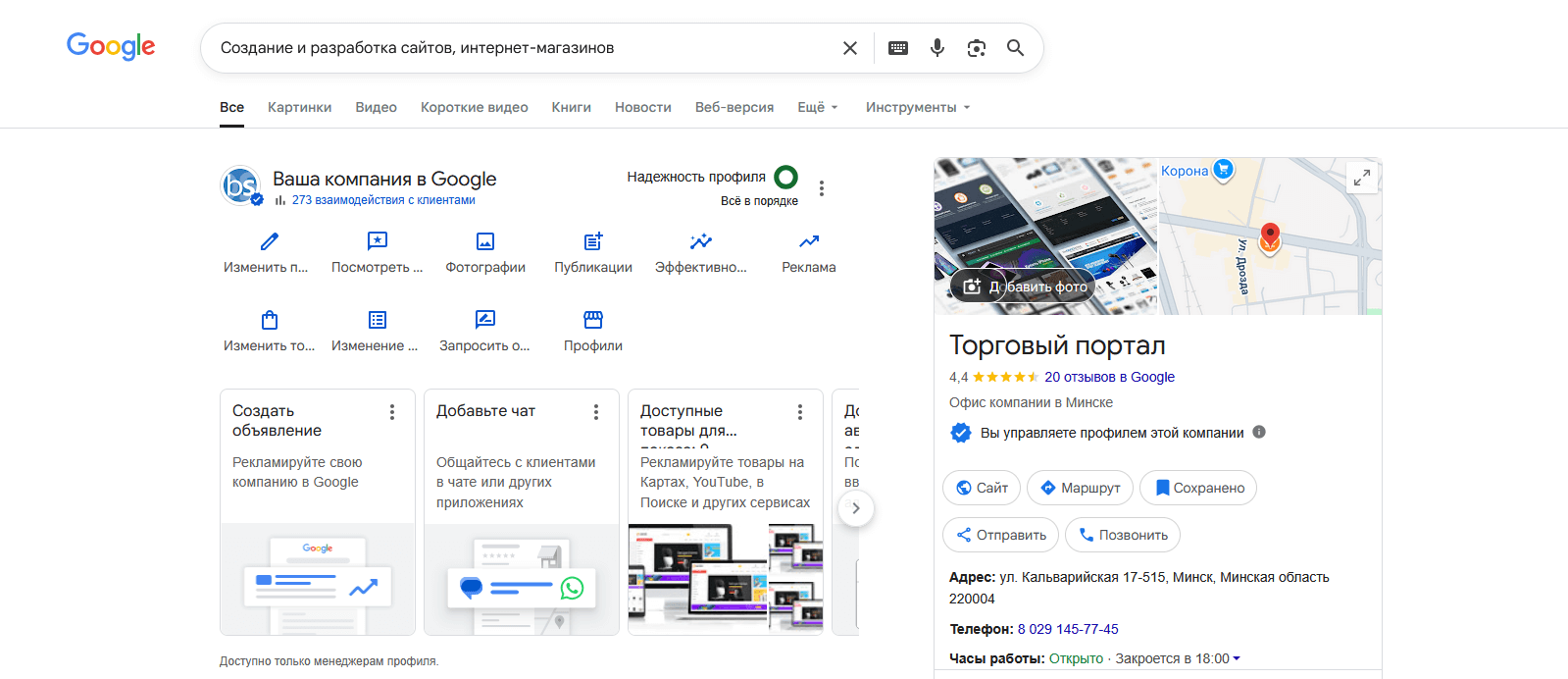
Task: Click phone number 8 029 145-77-45
Action: pyautogui.click(x=1068, y=629)
